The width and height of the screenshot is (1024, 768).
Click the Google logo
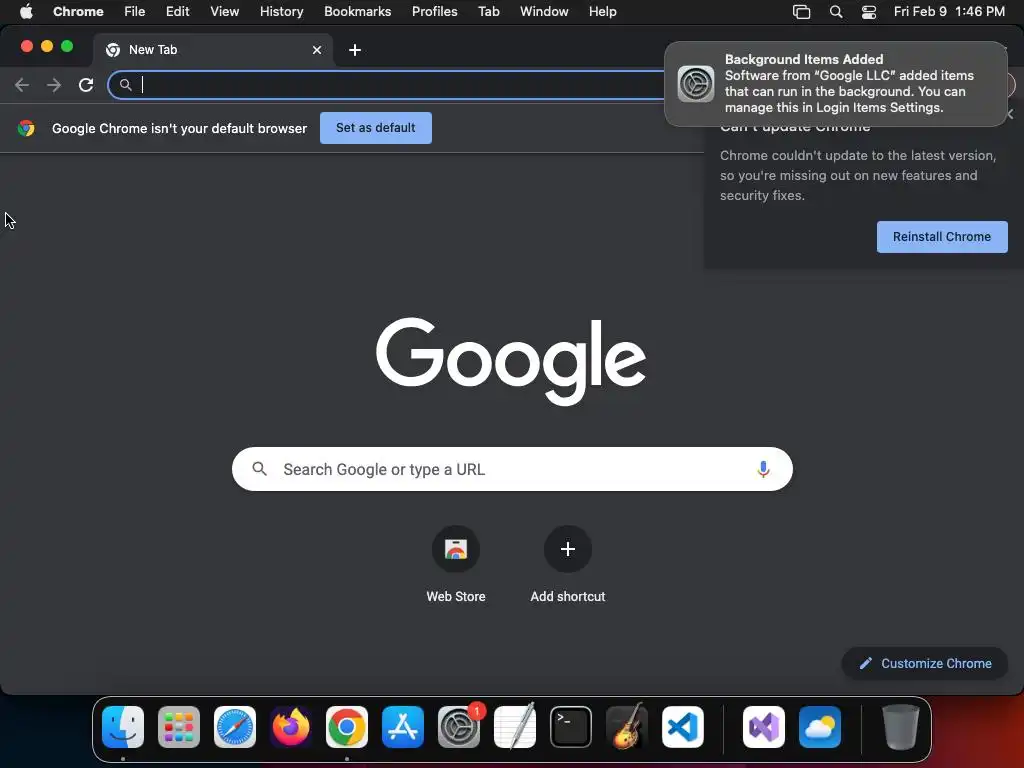[x=511, y=361]
